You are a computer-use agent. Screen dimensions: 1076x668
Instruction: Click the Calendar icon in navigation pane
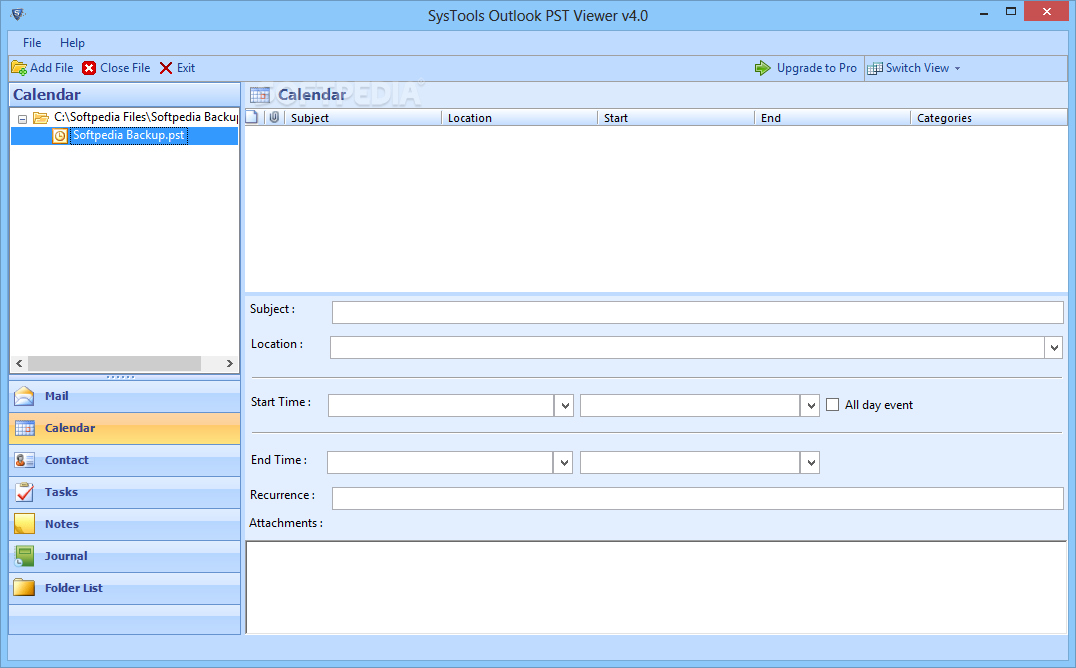point(25,428)
